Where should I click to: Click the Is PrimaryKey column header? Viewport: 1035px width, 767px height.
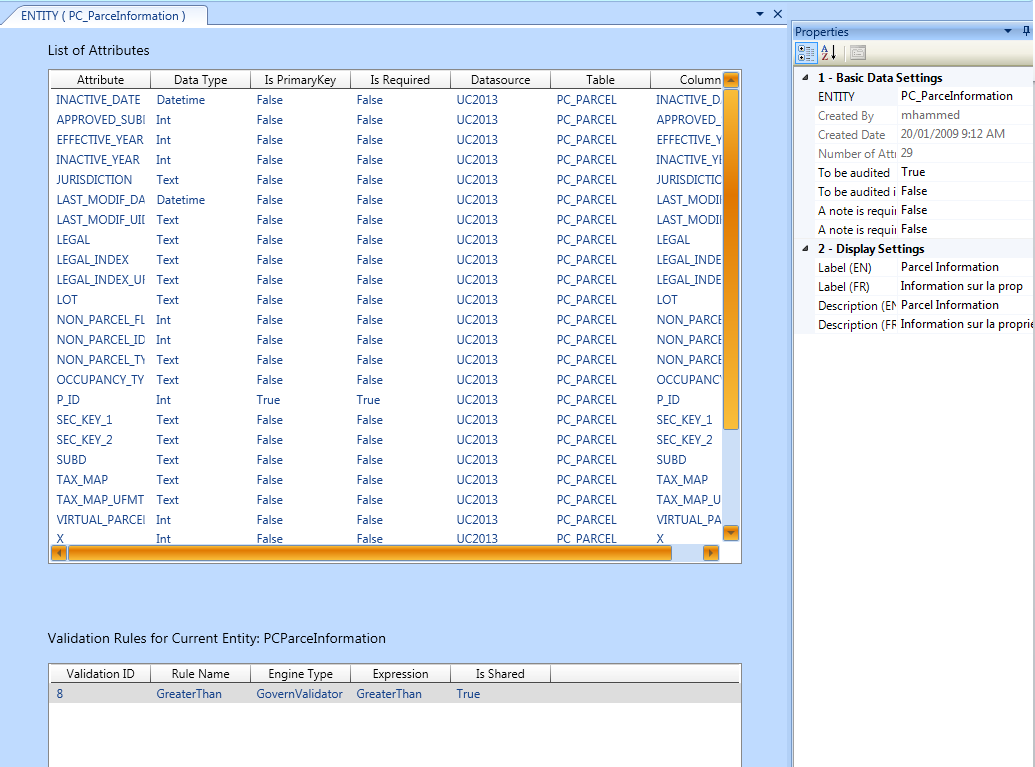(x=300, y=80)
